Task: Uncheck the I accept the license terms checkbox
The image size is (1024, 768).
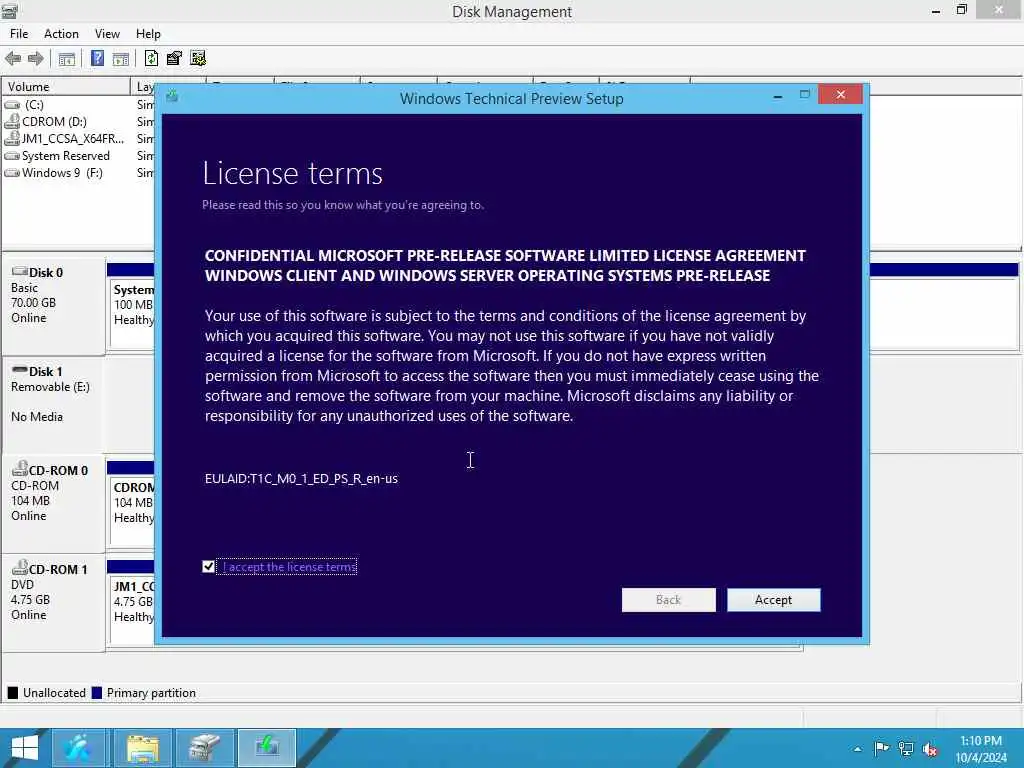Action: tap(208, 567)
